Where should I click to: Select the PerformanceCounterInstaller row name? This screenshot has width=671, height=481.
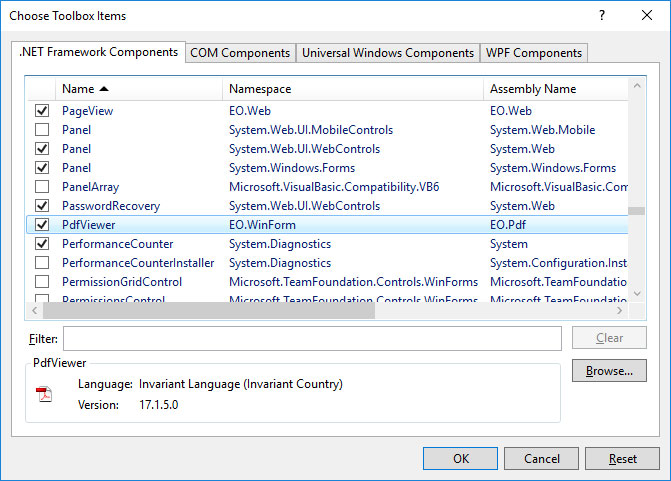point(138,263)
